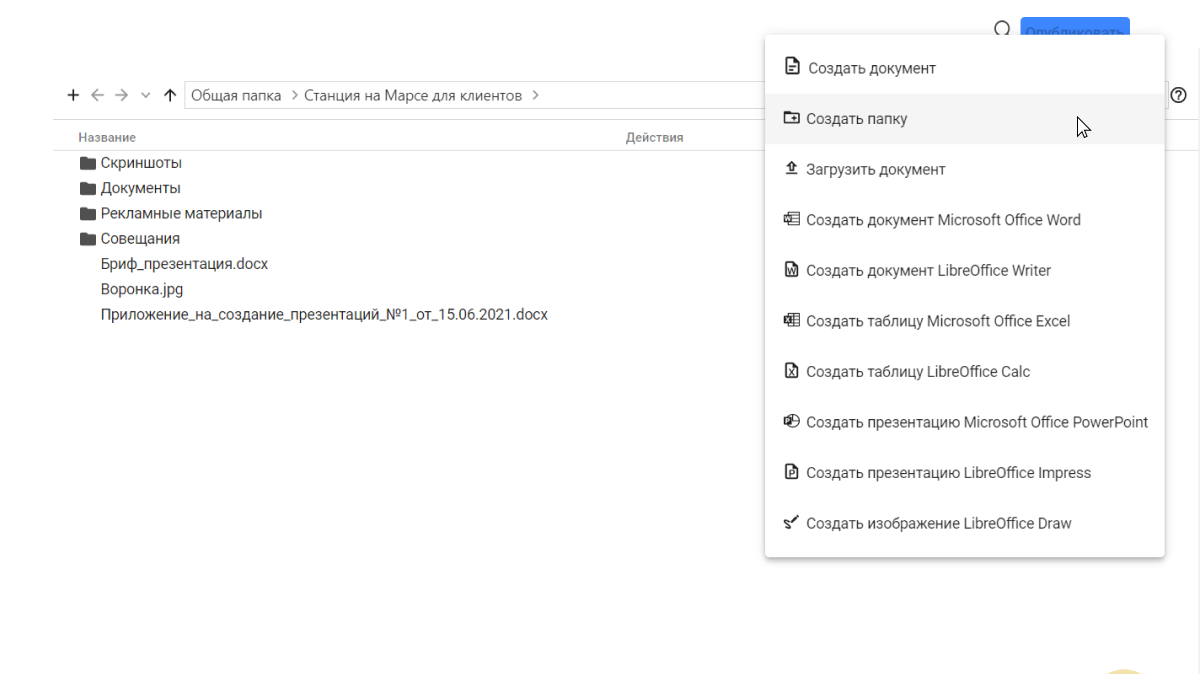The height and width of the screenshot is (674, 1200).
Task: Select breadcrumb Общая папка
Action: click(236, 95)
